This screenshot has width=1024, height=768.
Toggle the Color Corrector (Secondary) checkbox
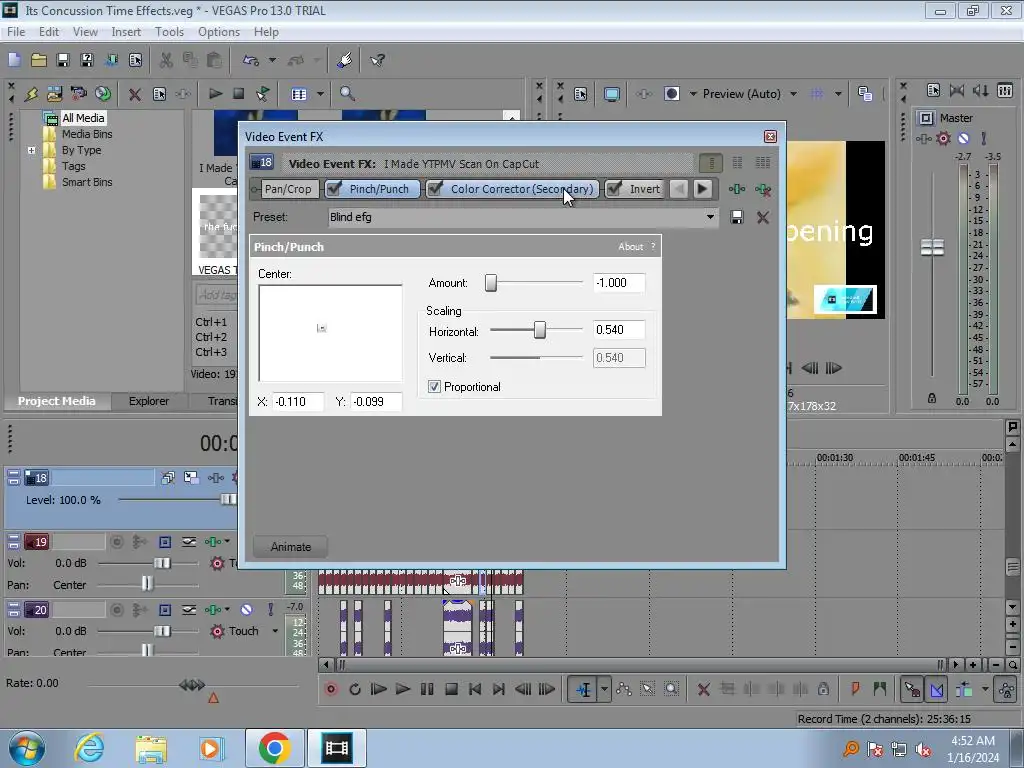[x=435, y=189]
